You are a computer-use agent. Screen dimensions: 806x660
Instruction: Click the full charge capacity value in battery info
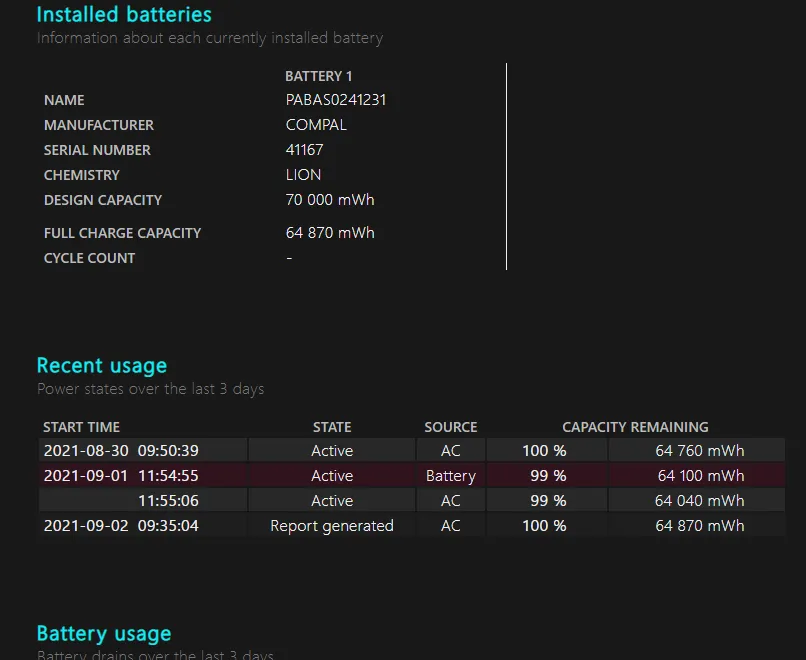click(x=330, y=233)
